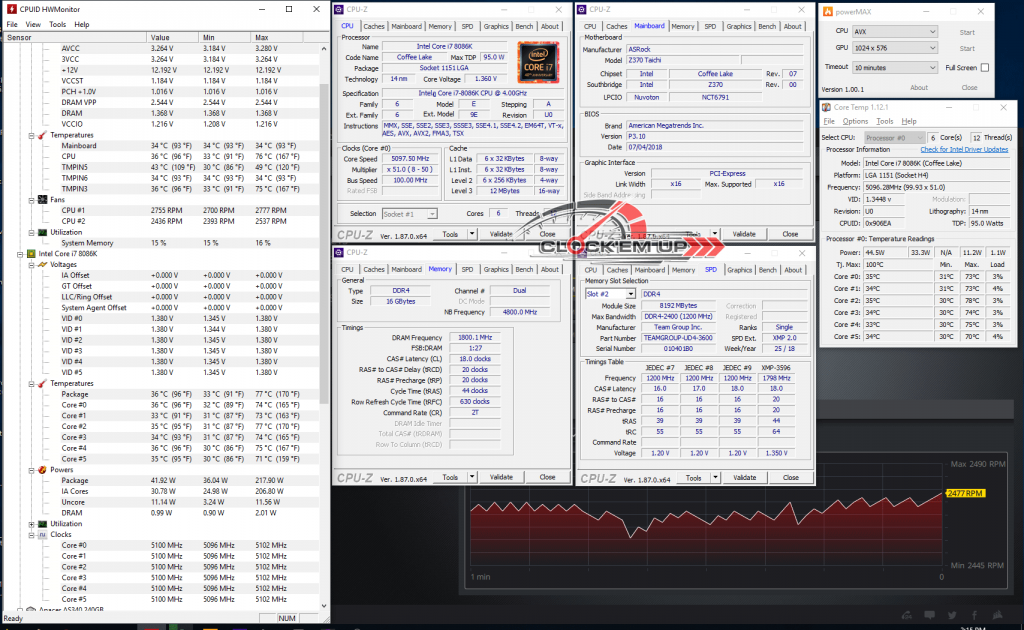Open the Facebook icon in bottom bar
This screenshot has width=1024, height=630.
click(x=974, y=615)
